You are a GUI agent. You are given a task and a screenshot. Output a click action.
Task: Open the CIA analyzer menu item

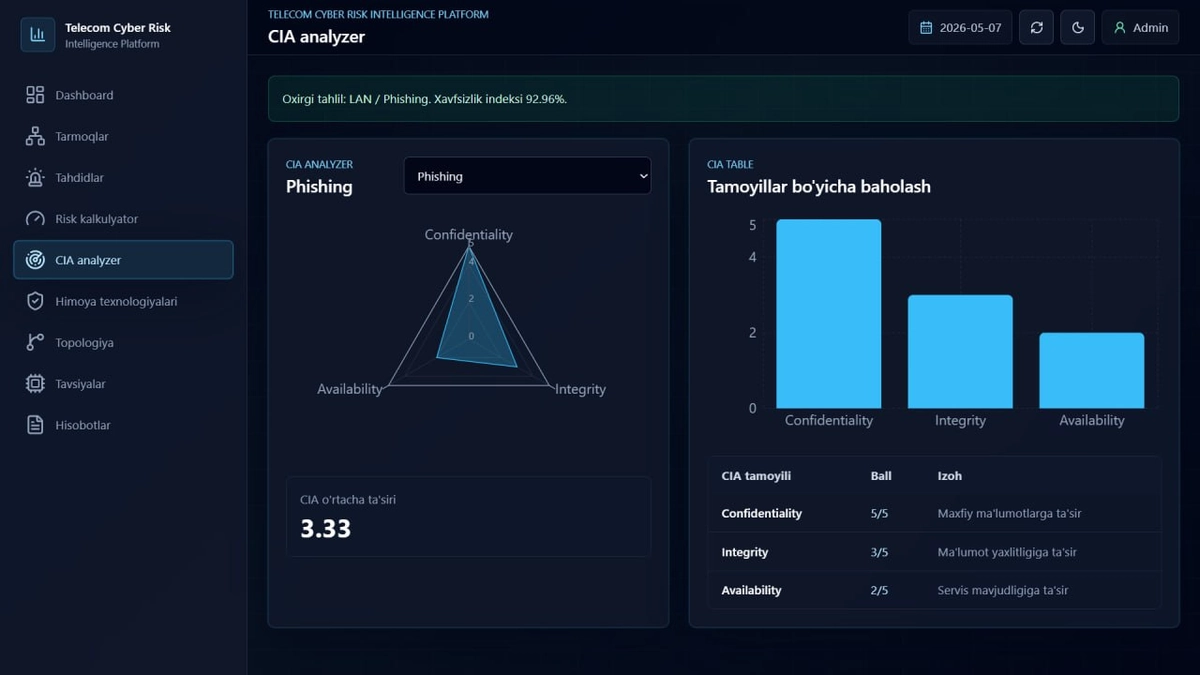point(123,260)
